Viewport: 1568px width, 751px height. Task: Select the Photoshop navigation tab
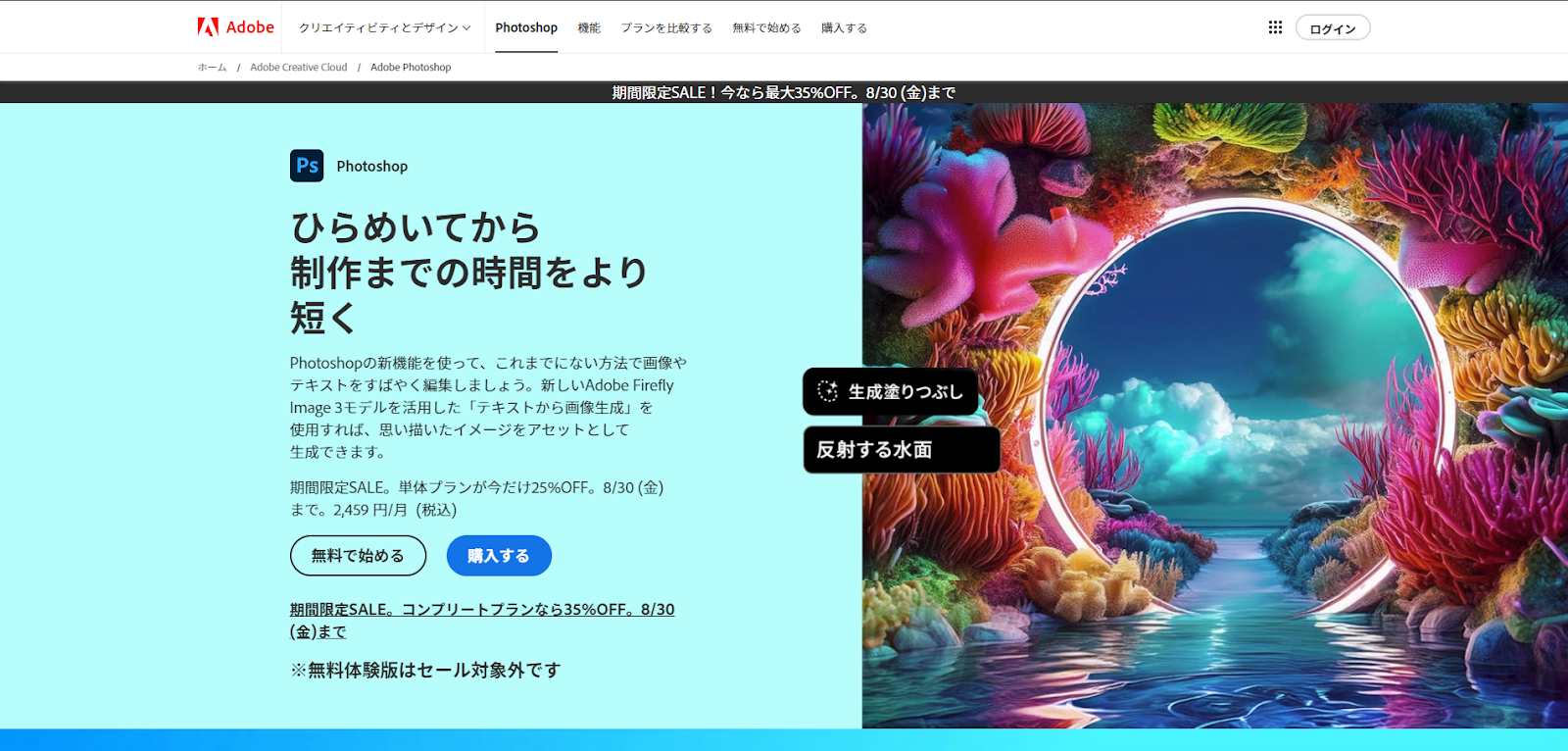526,27
